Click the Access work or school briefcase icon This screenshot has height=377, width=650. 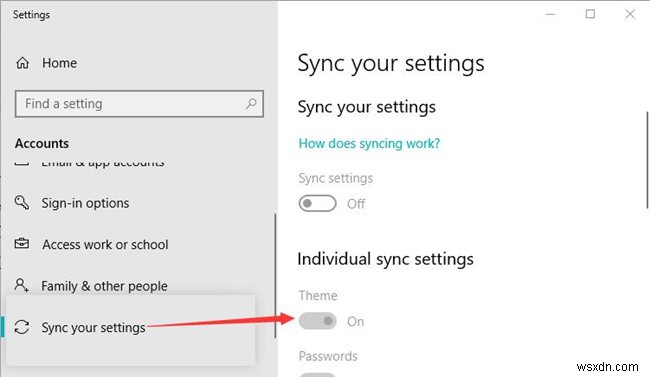[x=22, y=243]
